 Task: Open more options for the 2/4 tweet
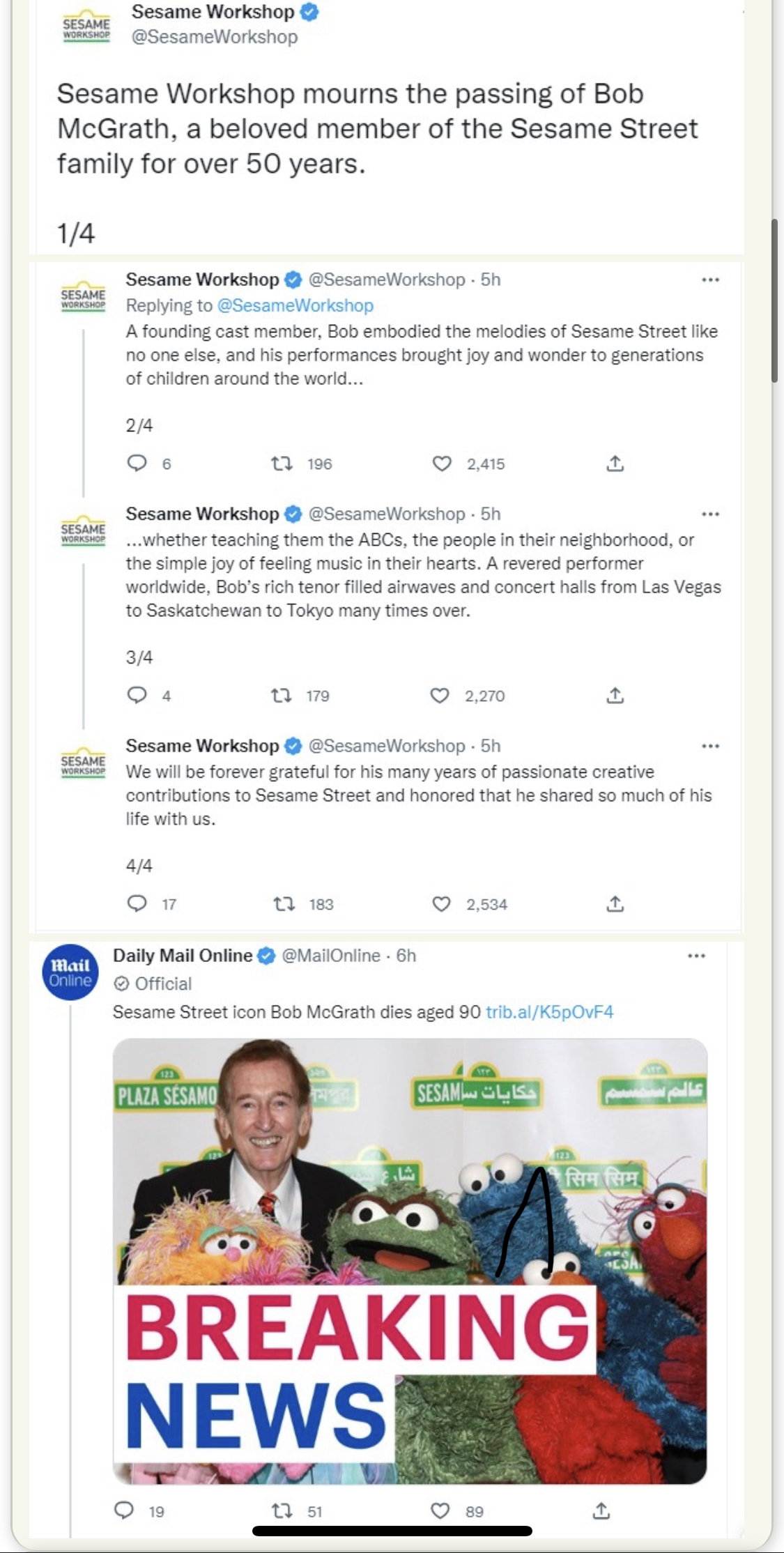[x=710, y=280]
